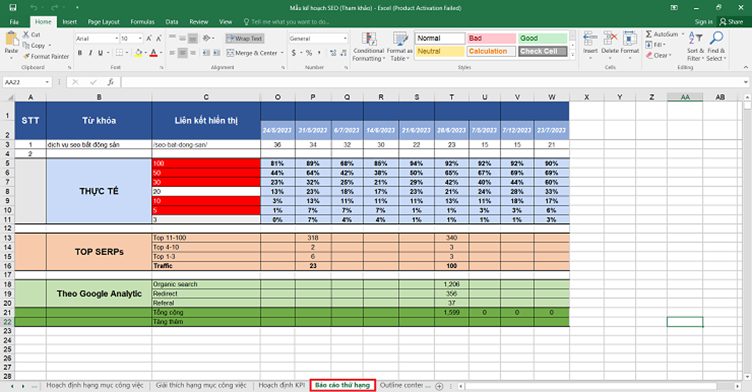Toggle Center horizontal alignment
Screen dimensions: 752x392
182,53
